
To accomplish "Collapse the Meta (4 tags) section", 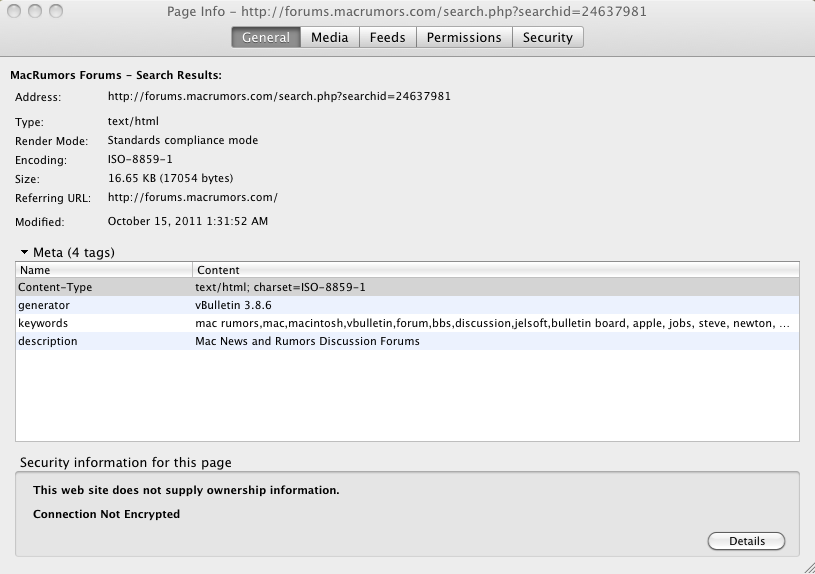I will (24, 252).
